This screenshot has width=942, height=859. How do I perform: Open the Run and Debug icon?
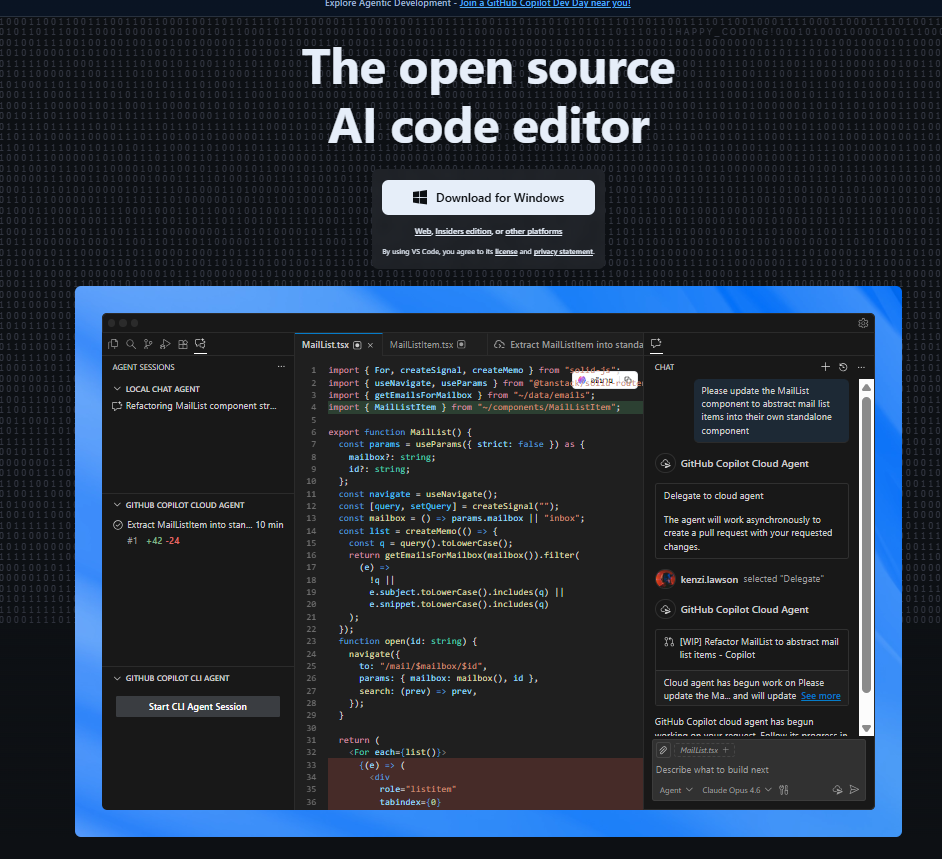(x=166, y=344)
